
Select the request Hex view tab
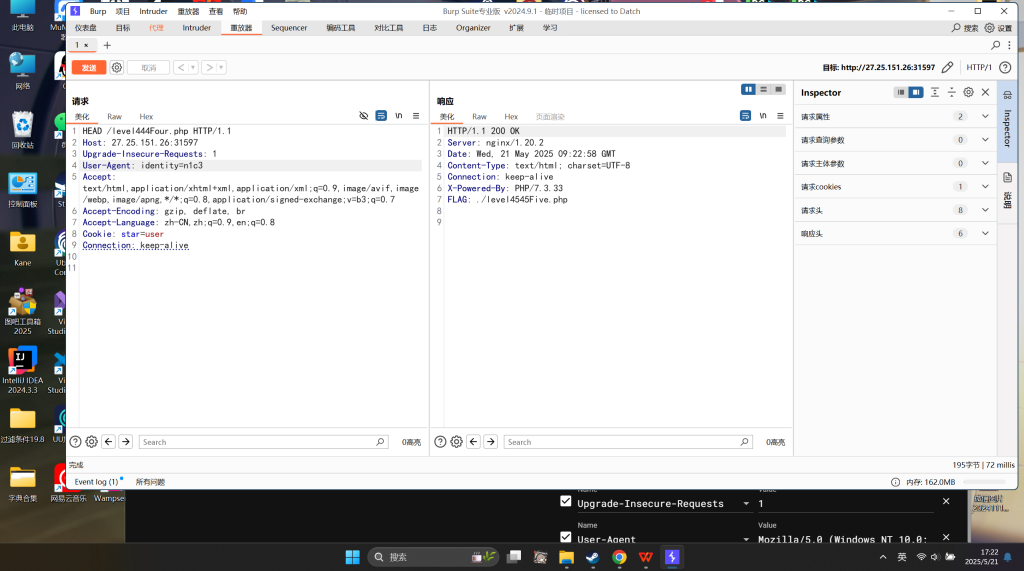click(146, 116)
